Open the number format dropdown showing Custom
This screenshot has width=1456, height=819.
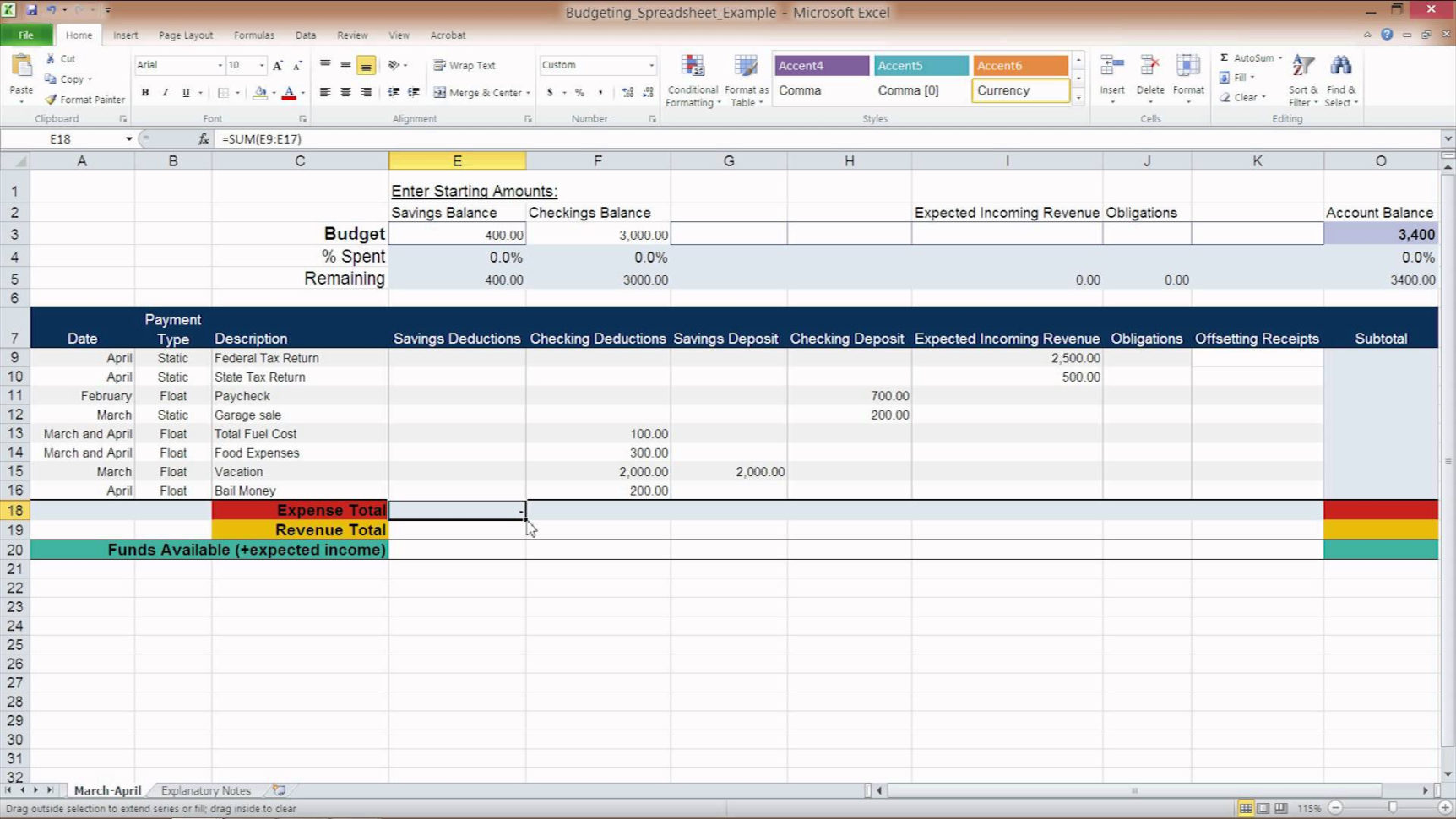(651, 66)
